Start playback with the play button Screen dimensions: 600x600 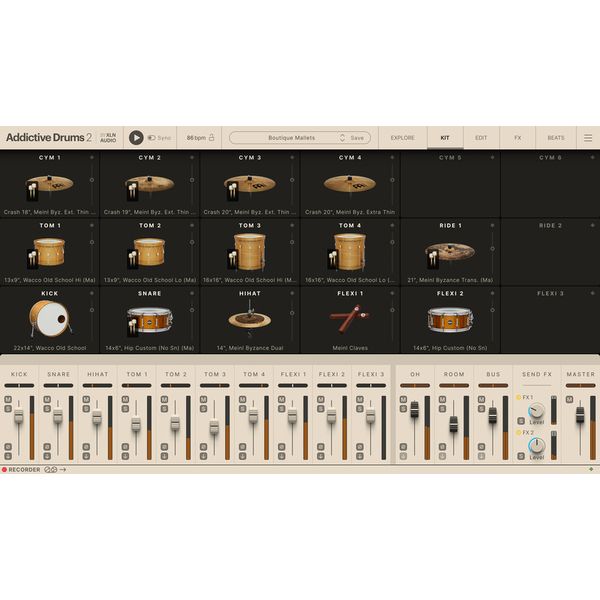tap(136, 138)
